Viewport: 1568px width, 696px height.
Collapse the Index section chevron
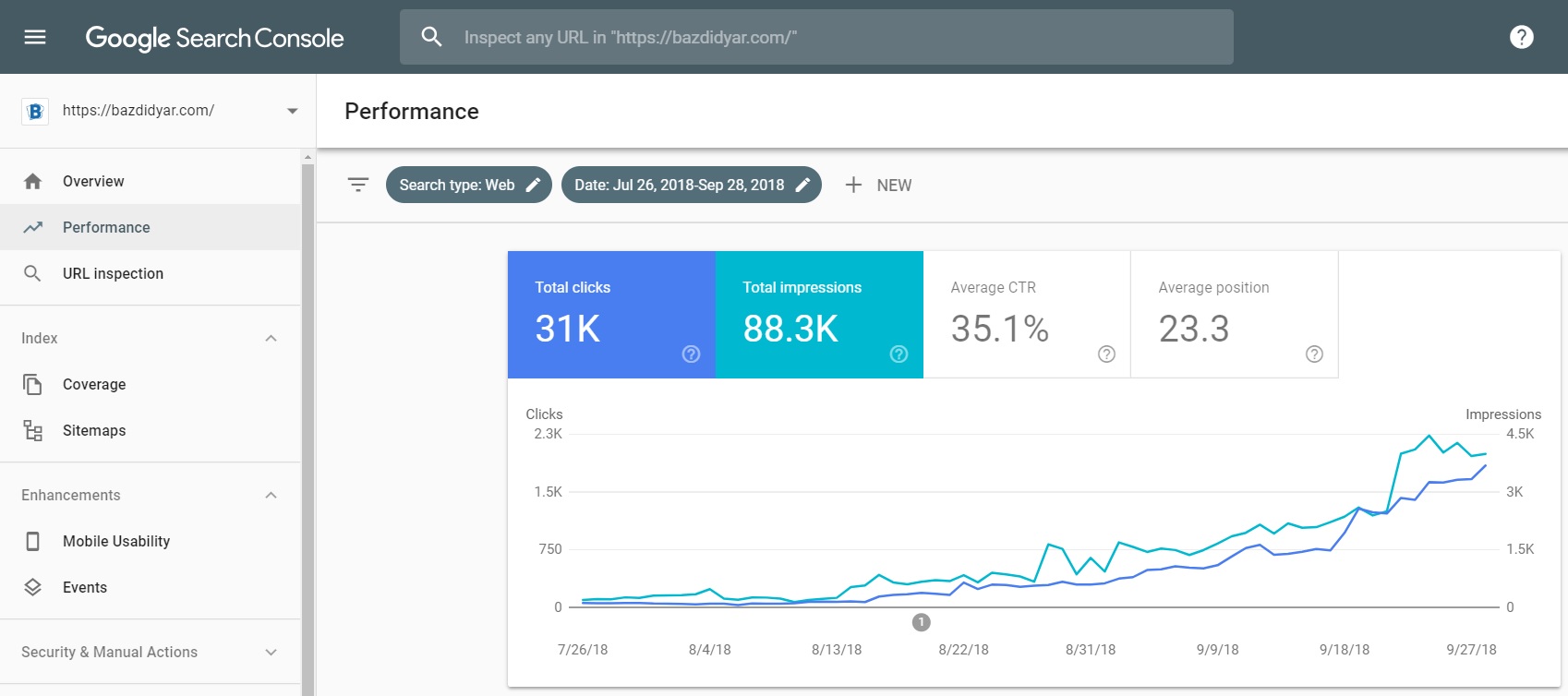point(271,338)
